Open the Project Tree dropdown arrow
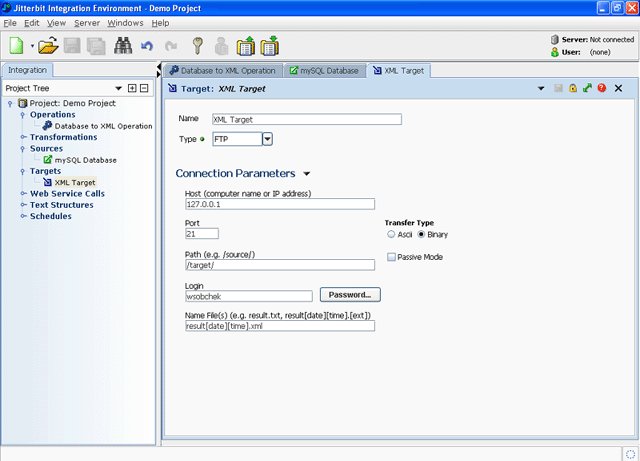The height and width of the screenshot is (461, 640). [x=119, y=88]
